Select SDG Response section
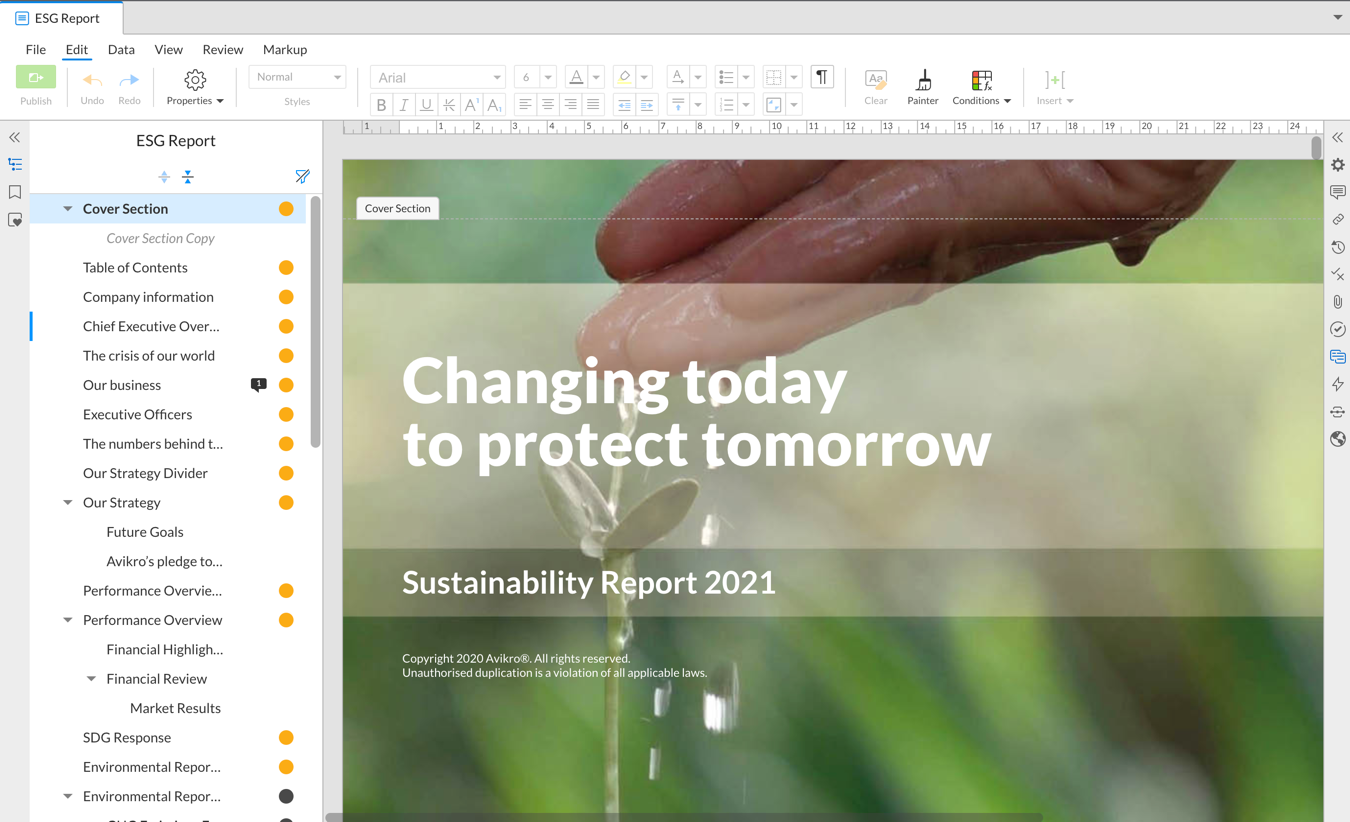 (127, 738)
